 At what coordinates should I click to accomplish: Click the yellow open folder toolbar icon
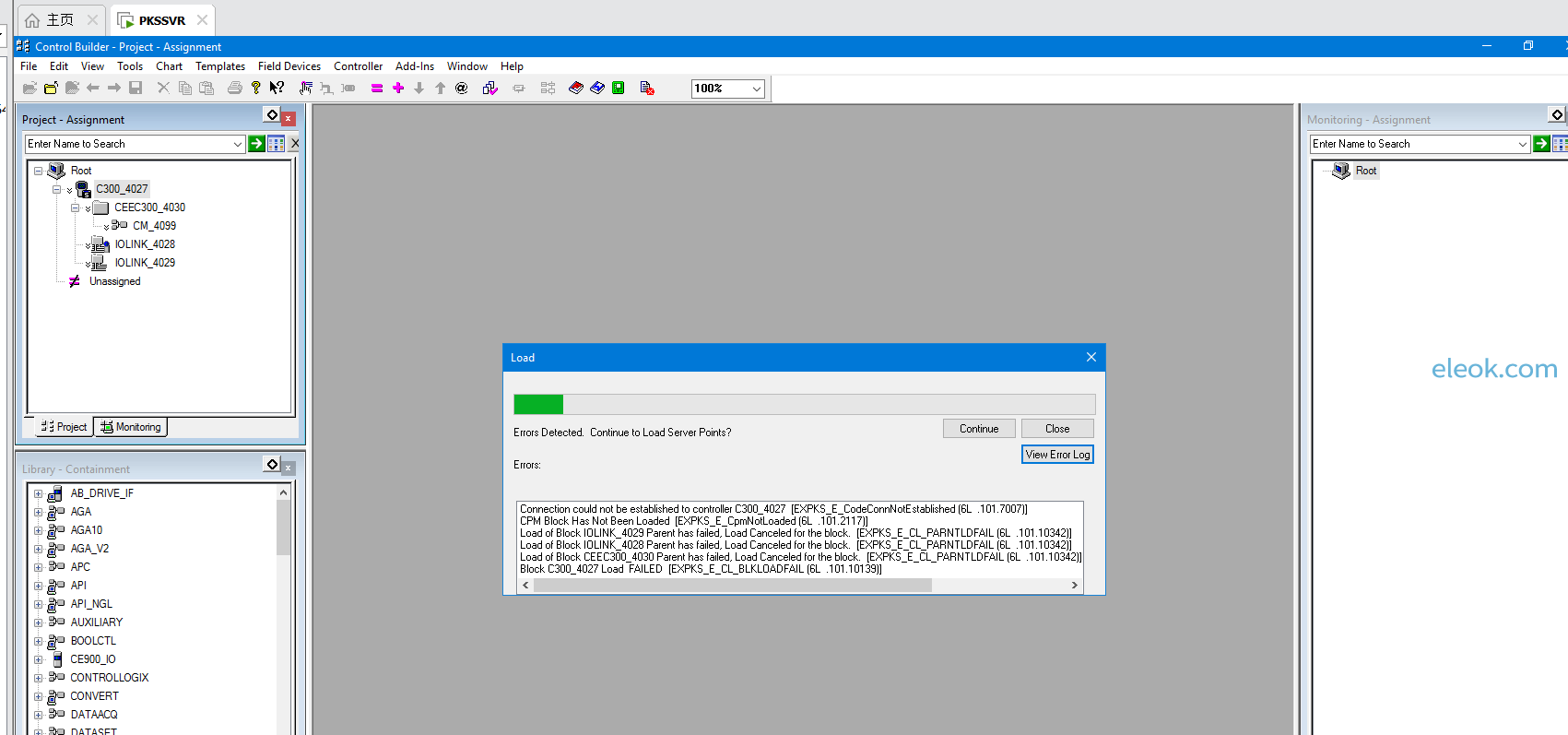tap(51, 88)
